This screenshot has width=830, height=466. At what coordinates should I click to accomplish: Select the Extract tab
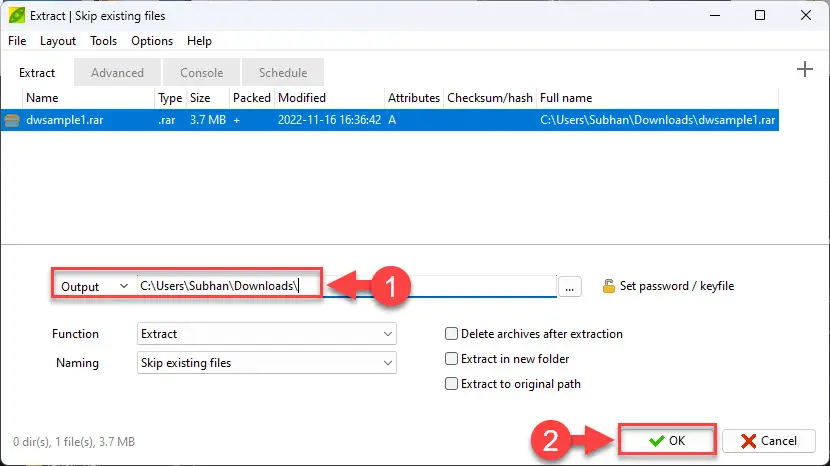click(x=37, y=73)
